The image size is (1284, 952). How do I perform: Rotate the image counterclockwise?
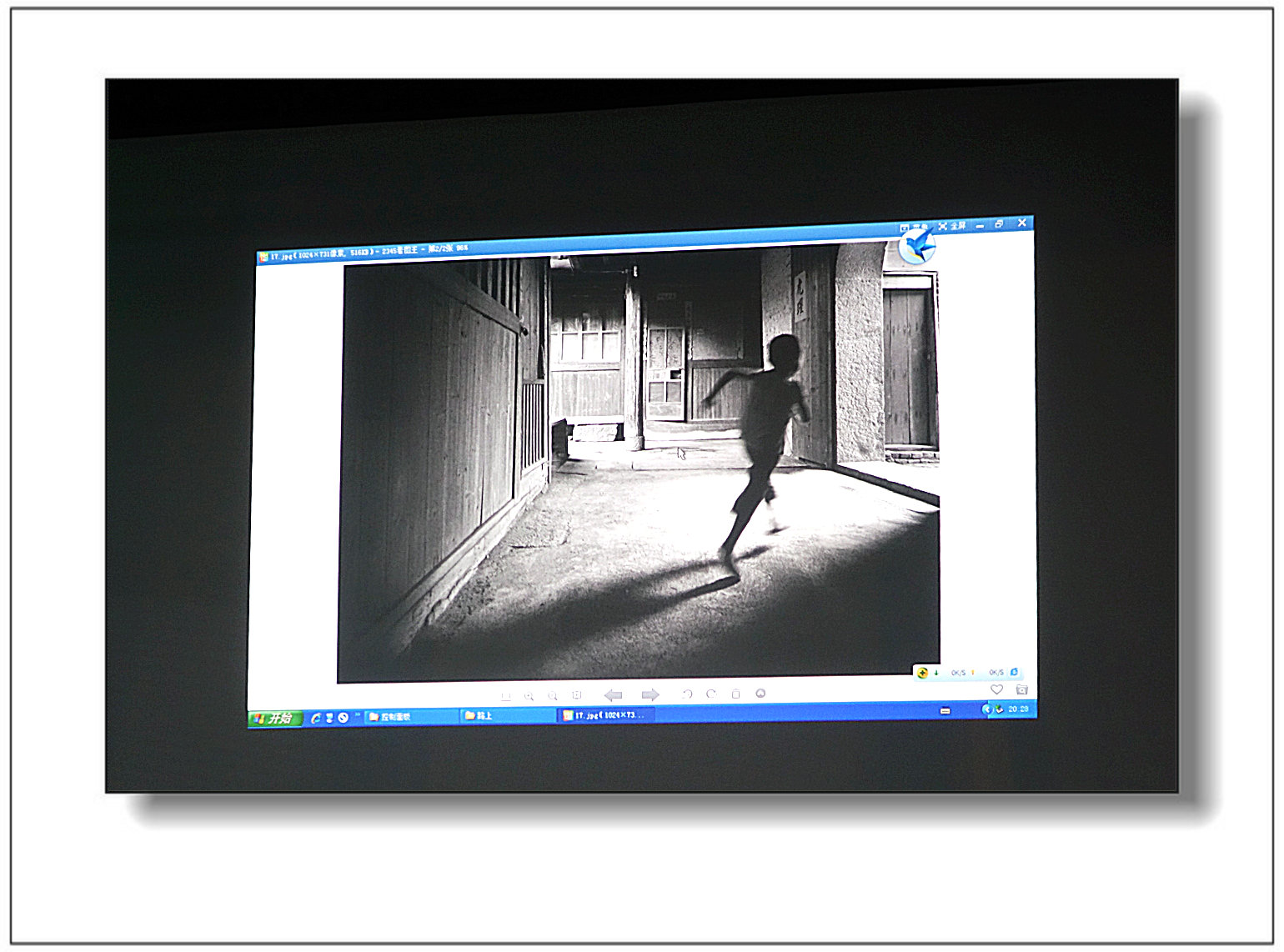687,694
